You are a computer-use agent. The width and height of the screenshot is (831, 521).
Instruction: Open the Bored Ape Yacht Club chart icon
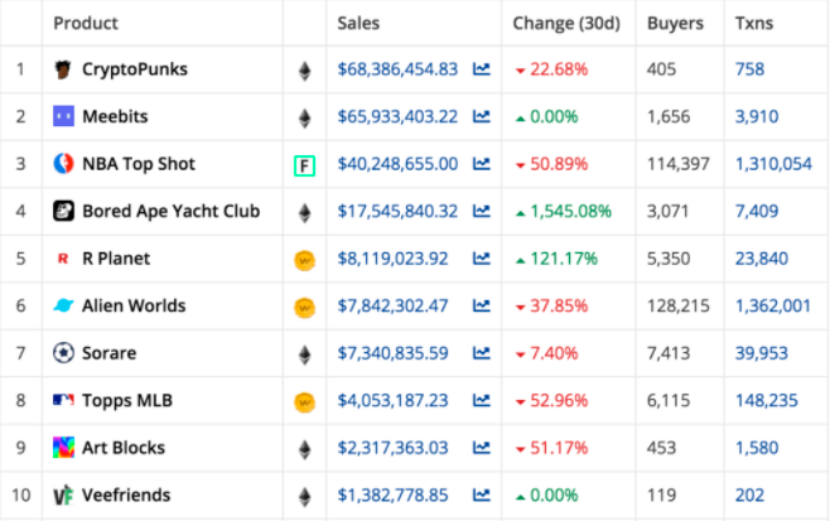click(x=481, y=211)
